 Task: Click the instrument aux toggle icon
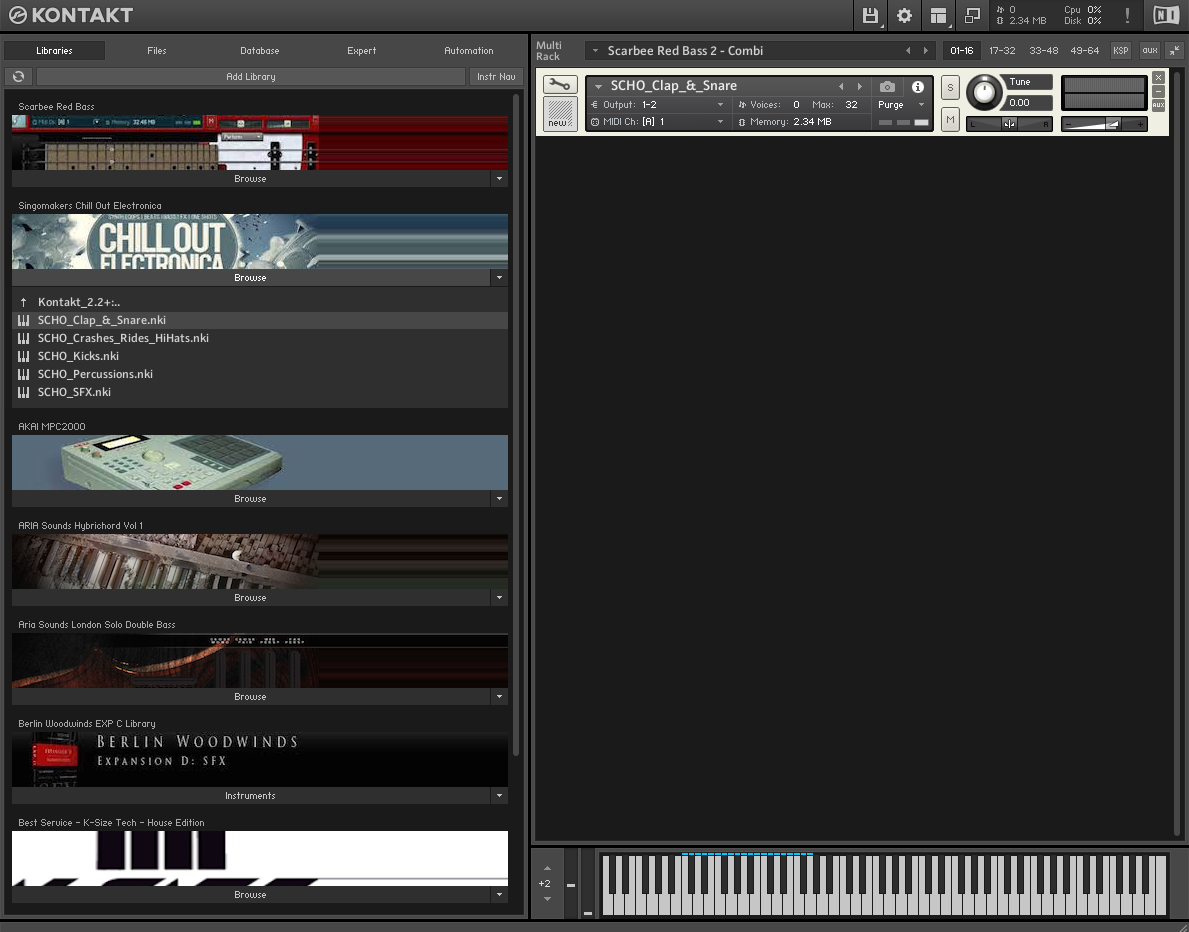tap(1158, 105)
